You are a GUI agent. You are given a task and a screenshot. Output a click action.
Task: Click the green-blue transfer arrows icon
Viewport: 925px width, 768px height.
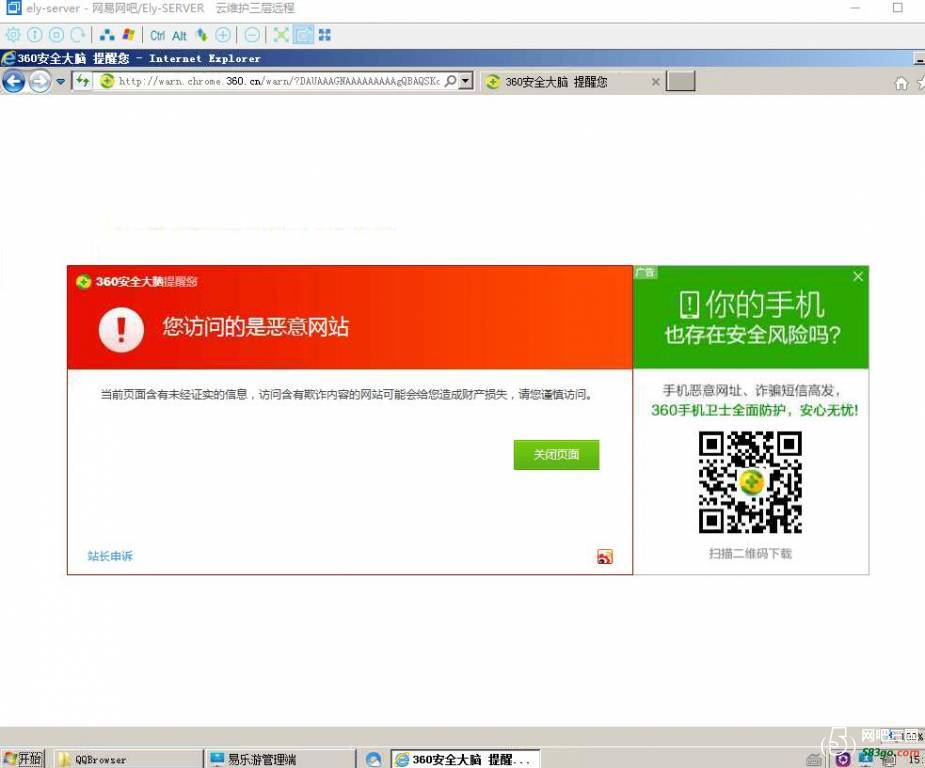pos(202,35)
